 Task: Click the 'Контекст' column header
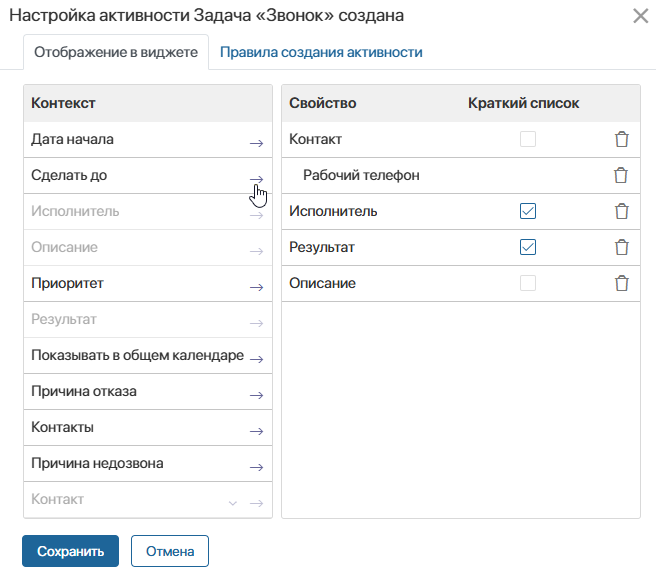point(63,103)
